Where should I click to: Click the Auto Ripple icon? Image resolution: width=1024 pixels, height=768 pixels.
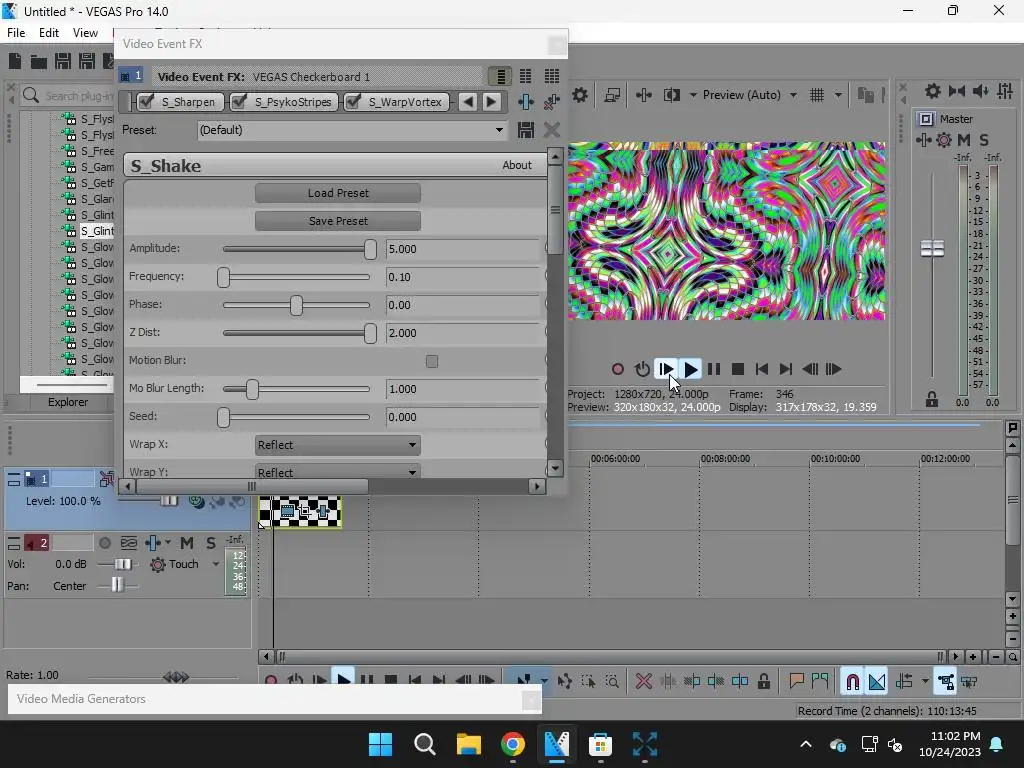[904, 682]
